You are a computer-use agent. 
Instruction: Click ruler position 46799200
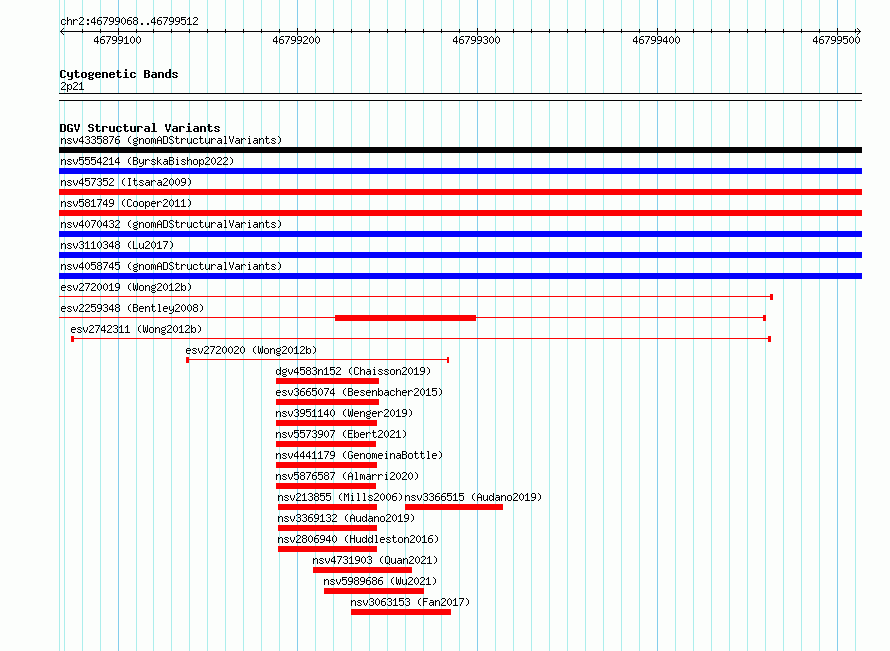click(296, 40)
